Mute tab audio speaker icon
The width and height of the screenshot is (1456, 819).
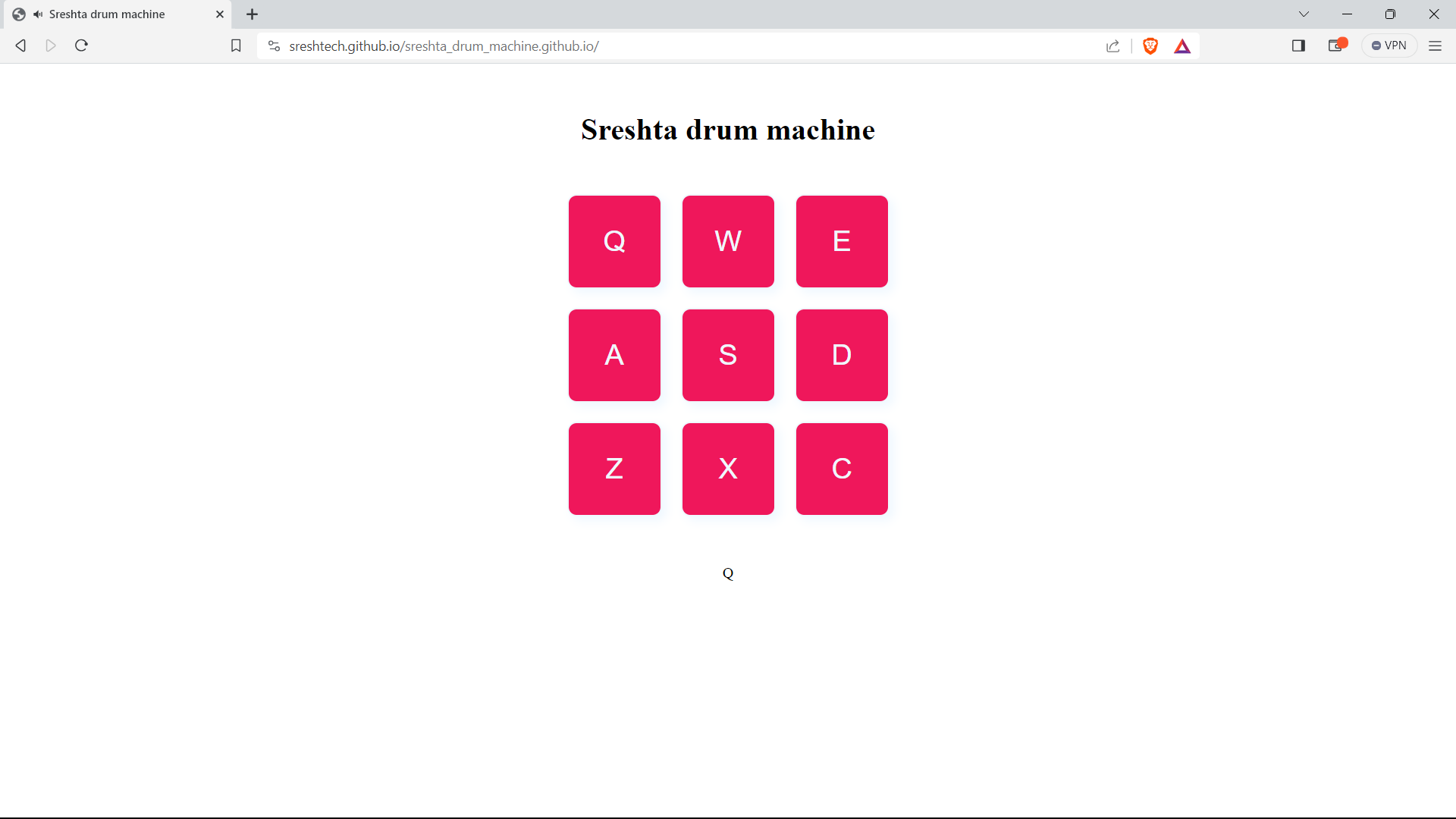click(x=38, y=14)
